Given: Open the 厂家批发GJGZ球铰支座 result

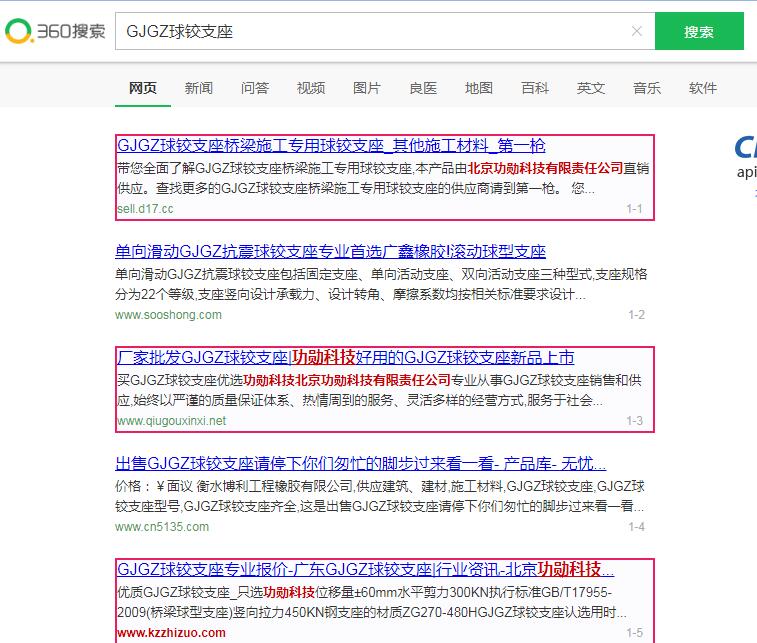Looking at the screenshot, I should click(345, 358).
